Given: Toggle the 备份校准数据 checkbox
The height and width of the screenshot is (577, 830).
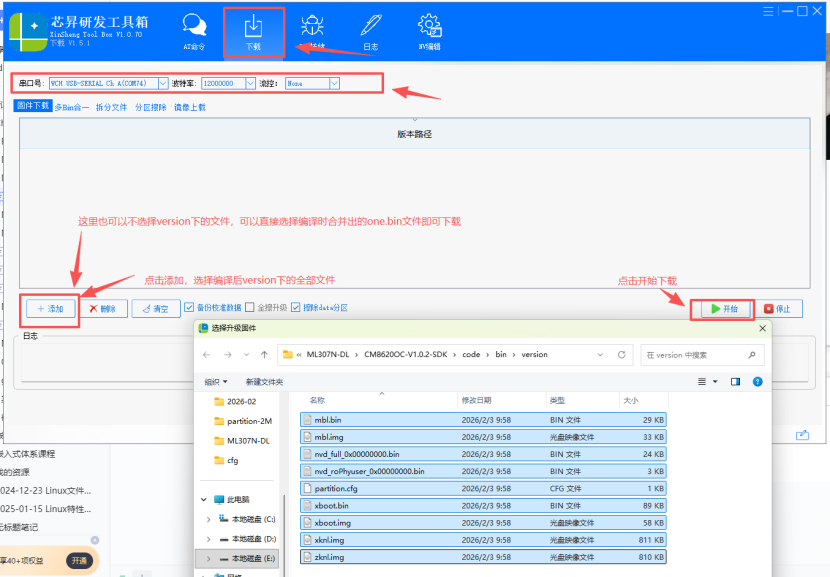Looking at the screenshot, I should pyautogui.click(x=189, y=308).
